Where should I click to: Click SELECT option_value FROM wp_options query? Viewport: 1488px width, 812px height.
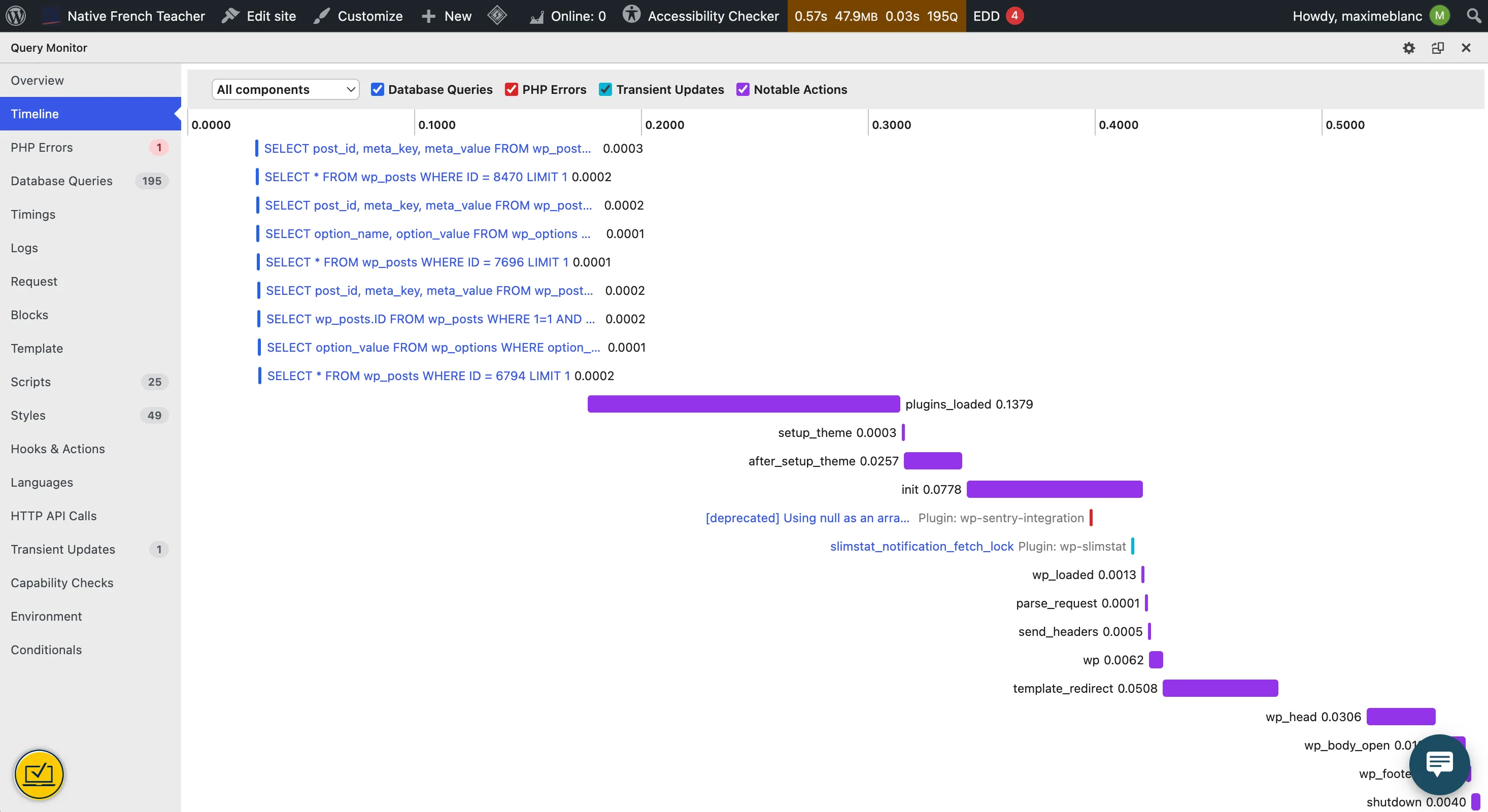434,348
